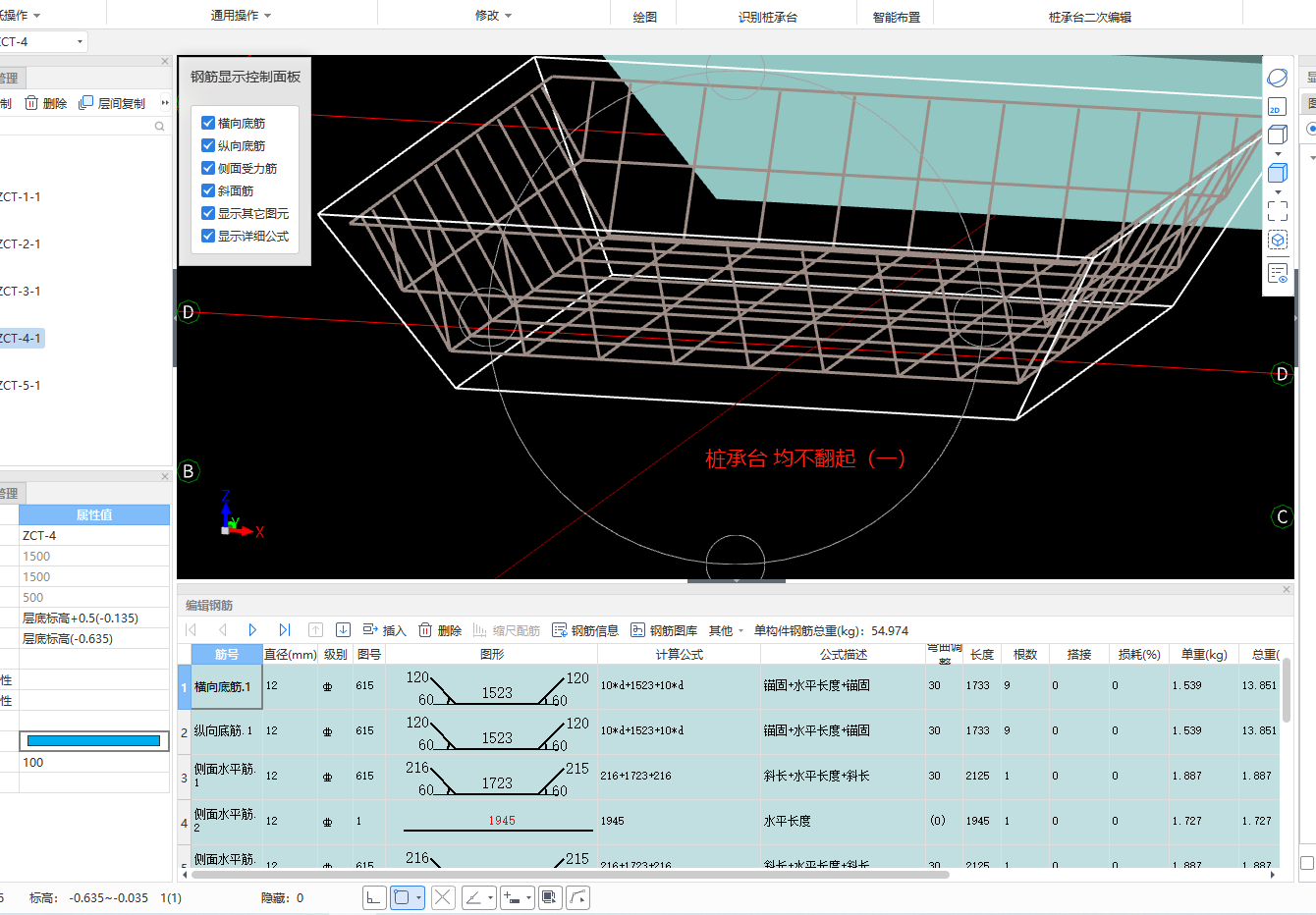Click 删除 in component list toolbar

tap(46, 103)
